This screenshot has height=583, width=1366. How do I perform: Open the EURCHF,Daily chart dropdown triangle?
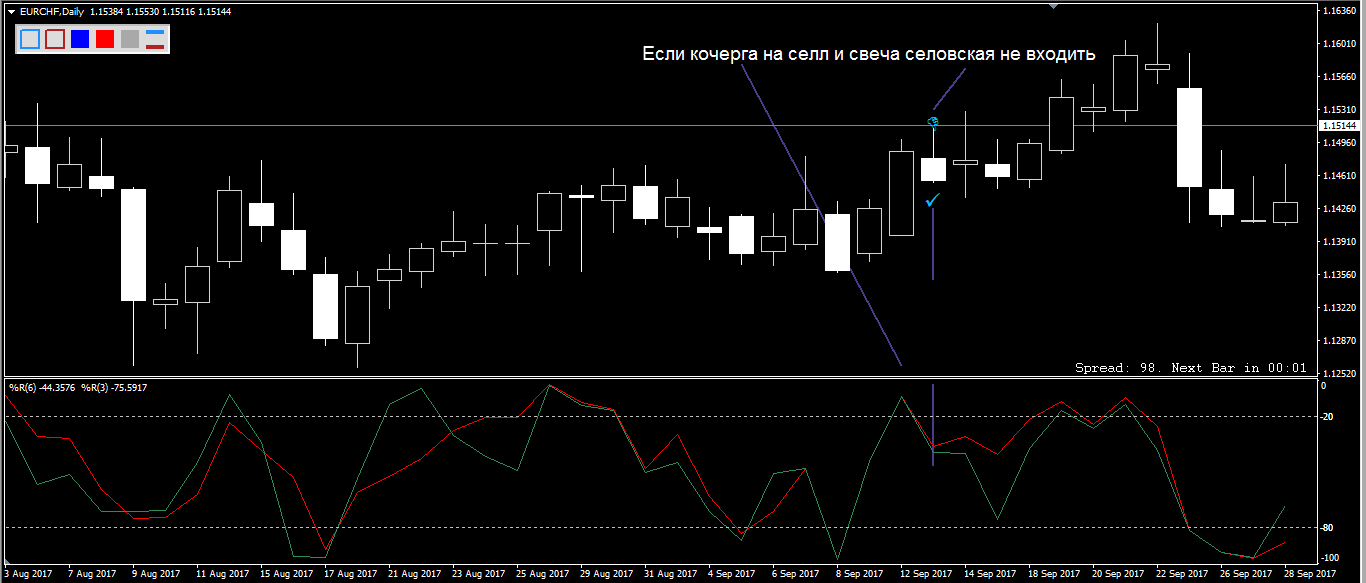[x=10, y=10]
